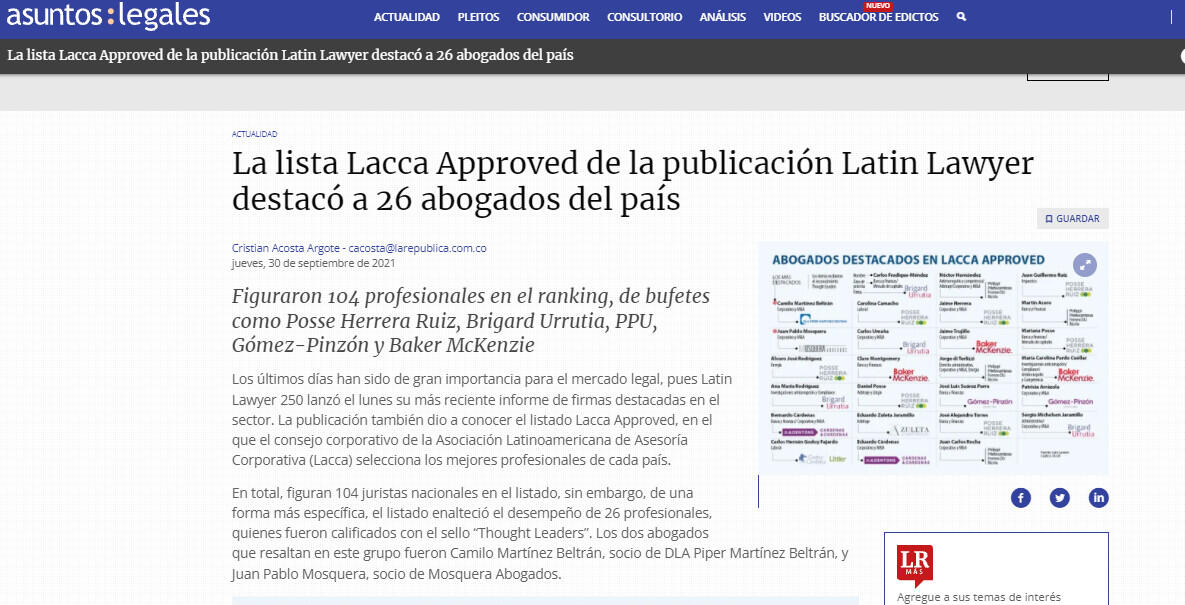1185x605 pixels.
Task: Save article with the Guardar button
Action: pyautogui.click(x=1072, y=219)
